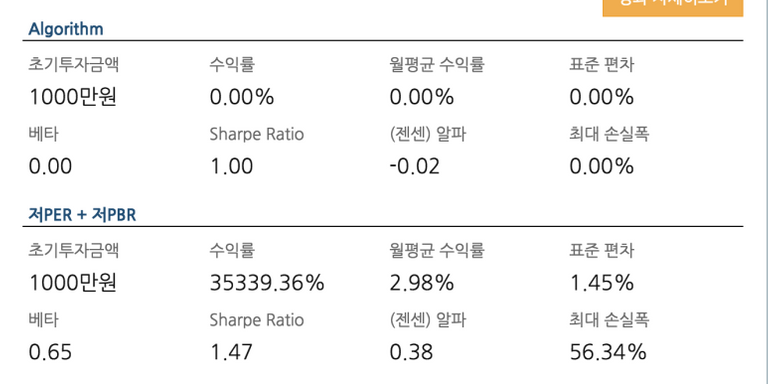Image resolution: width=768 pixels, height=384 pixels.
Task: Click the Sharpe Ratio label under Algorithm
Action: click(257, 135)
